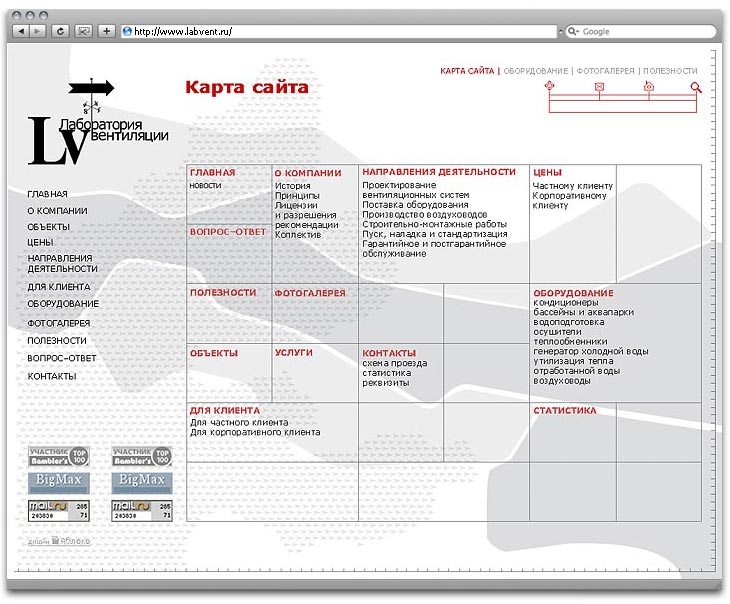The width and height of the screenshot is (730, 604).
Task: Select КОНТАКТЫ in left sidebar
Action: pos(52,376)
